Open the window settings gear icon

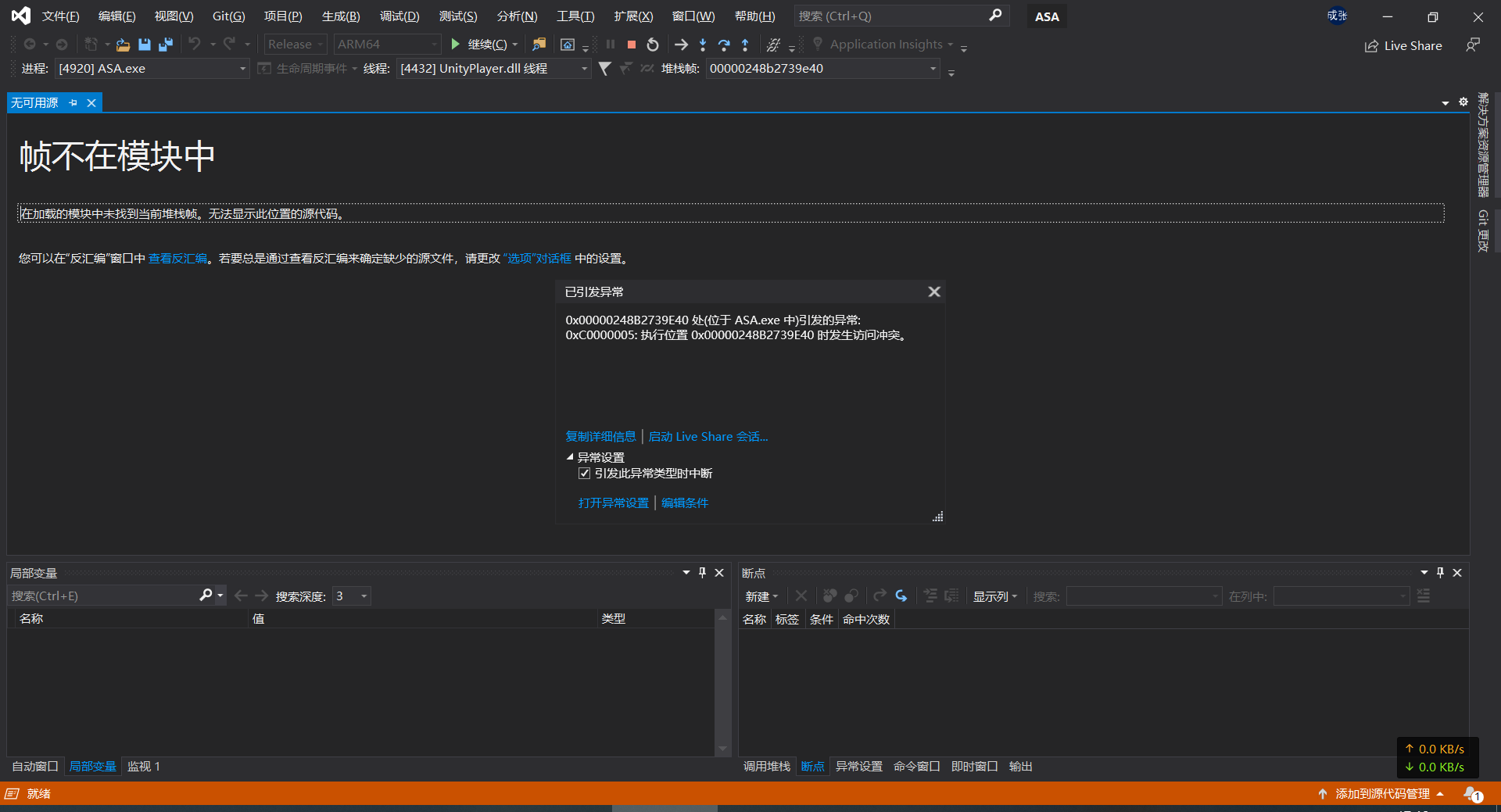(1463, 102)
